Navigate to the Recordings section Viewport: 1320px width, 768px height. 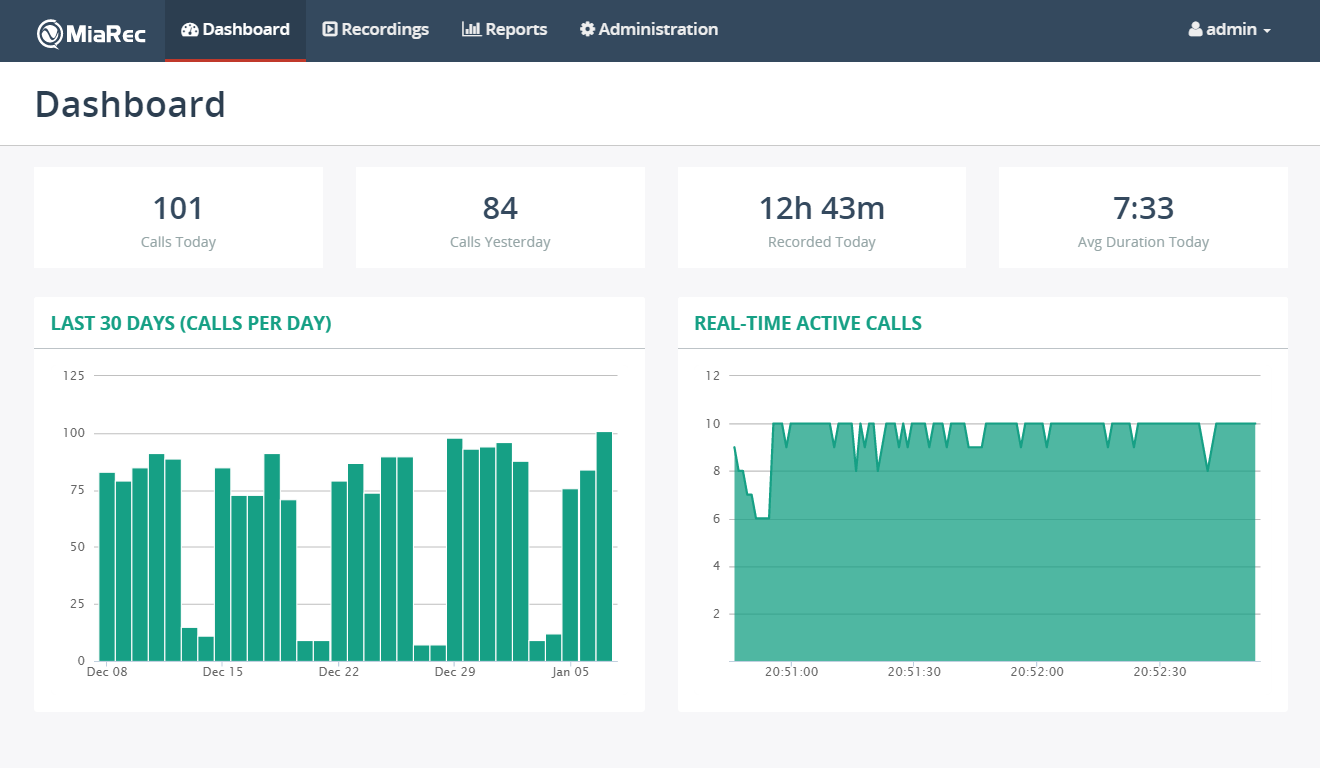(376, 29)
